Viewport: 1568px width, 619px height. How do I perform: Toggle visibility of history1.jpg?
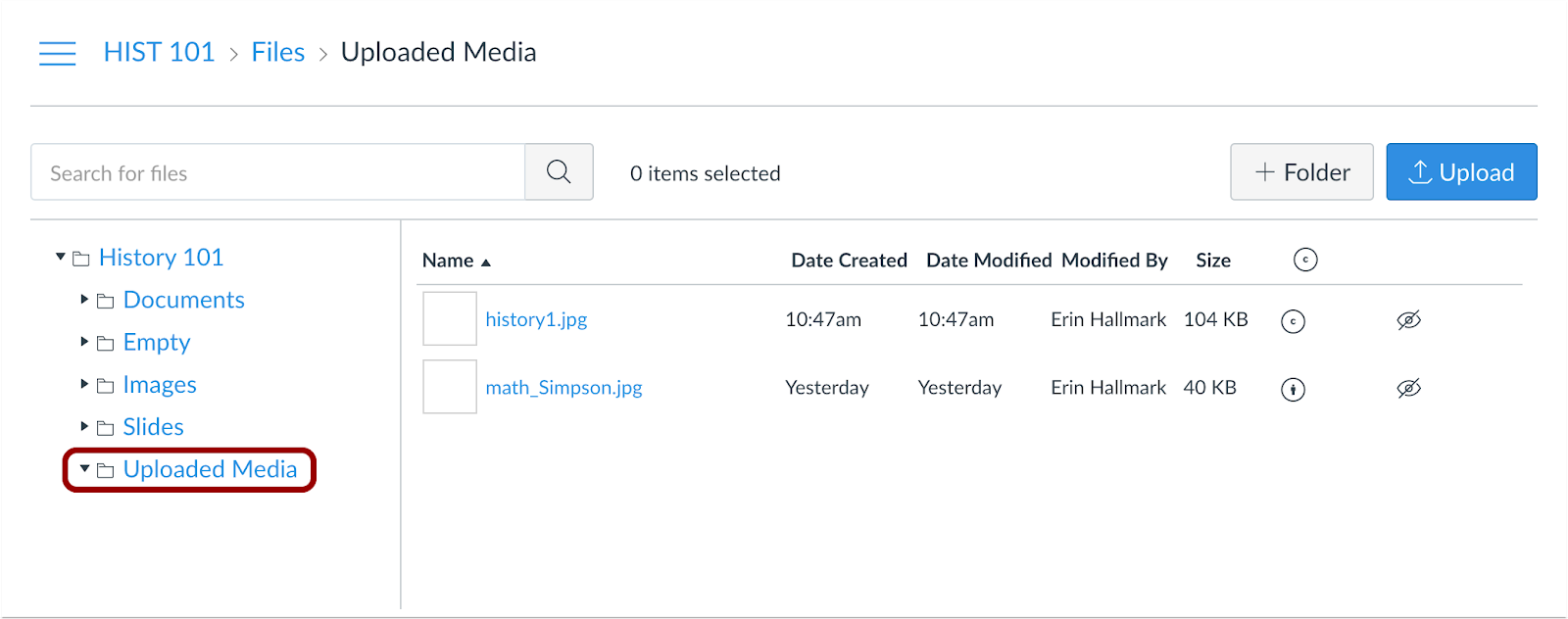(x=1408, y=320)
